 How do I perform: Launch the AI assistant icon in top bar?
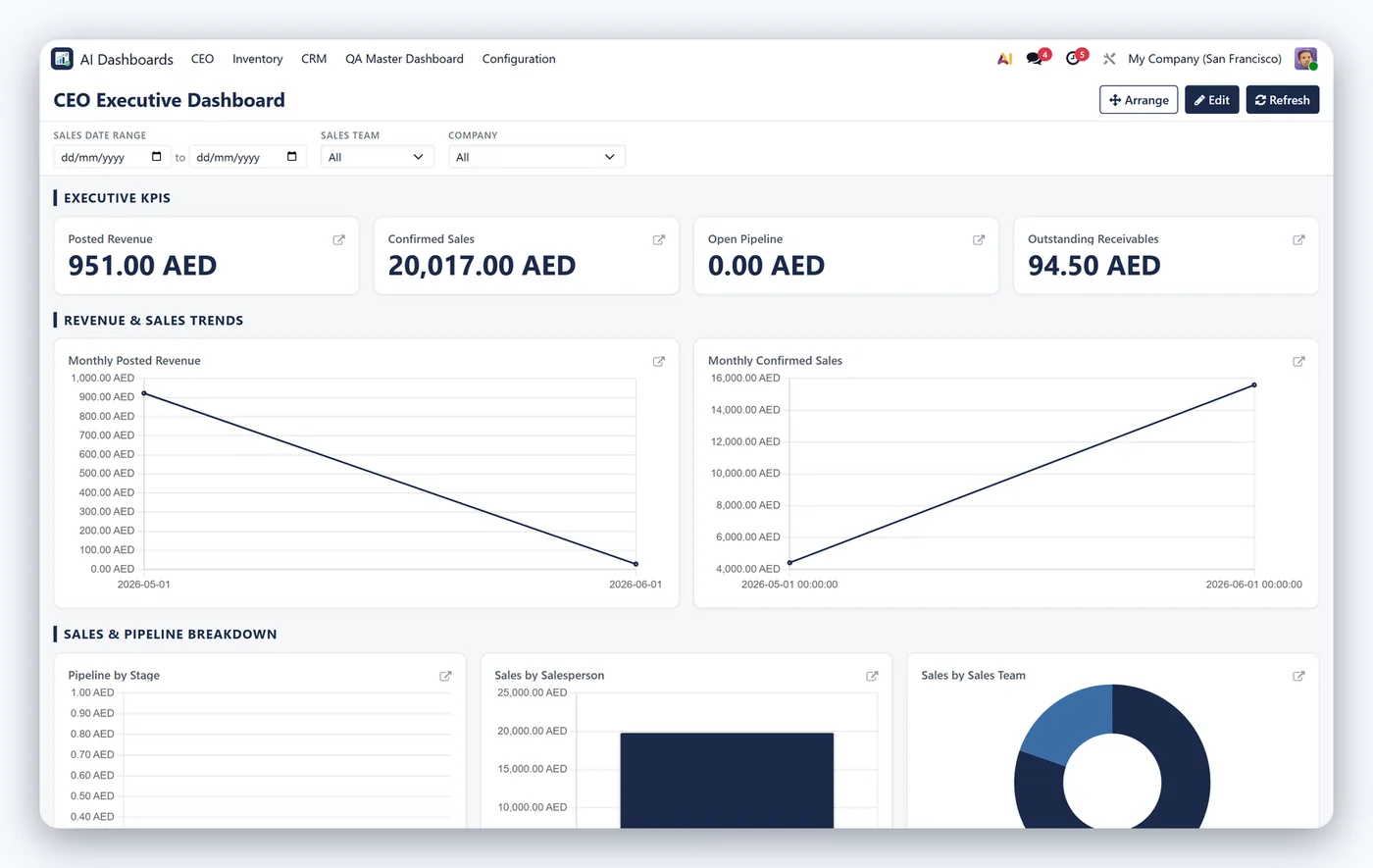[x=1004, y=59]
